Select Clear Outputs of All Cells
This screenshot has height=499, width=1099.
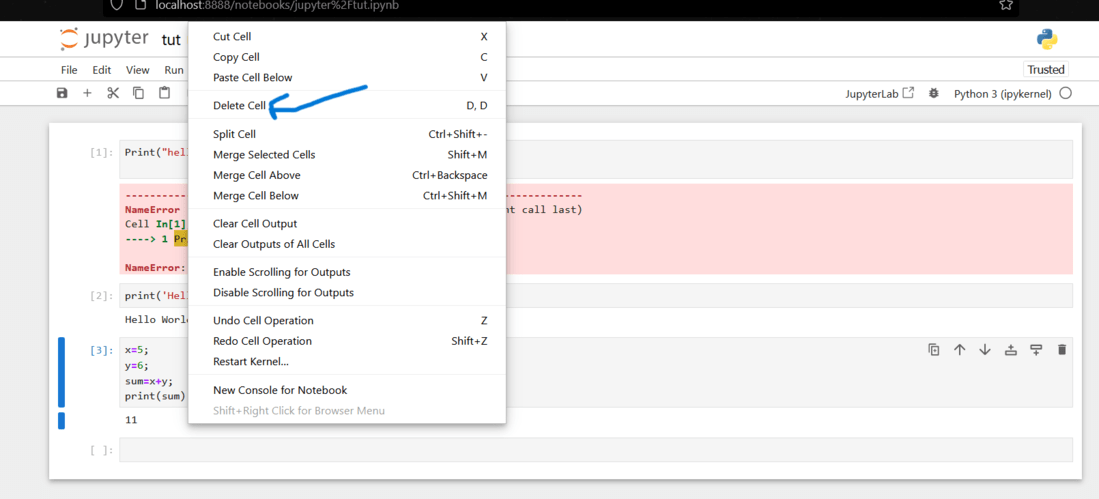pos(347,244)
